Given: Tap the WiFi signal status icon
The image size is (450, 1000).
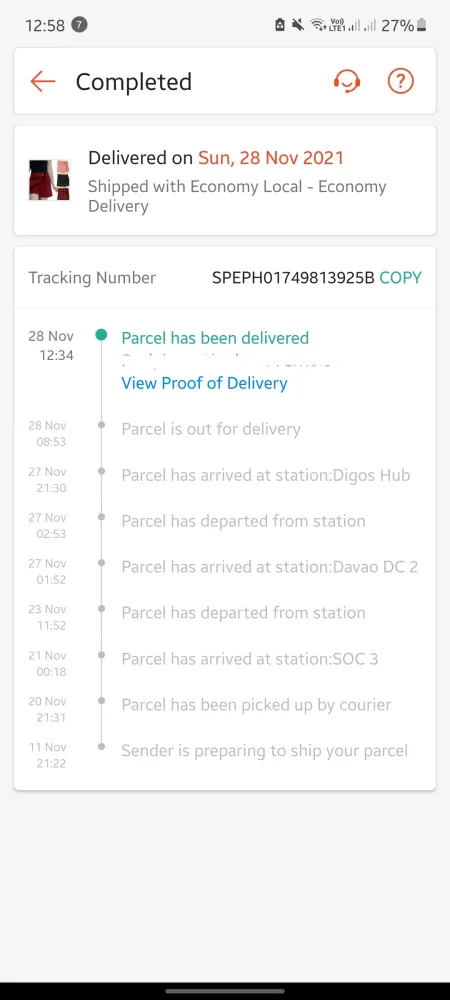Looking at the screenshot, I should tap(317, 26).
